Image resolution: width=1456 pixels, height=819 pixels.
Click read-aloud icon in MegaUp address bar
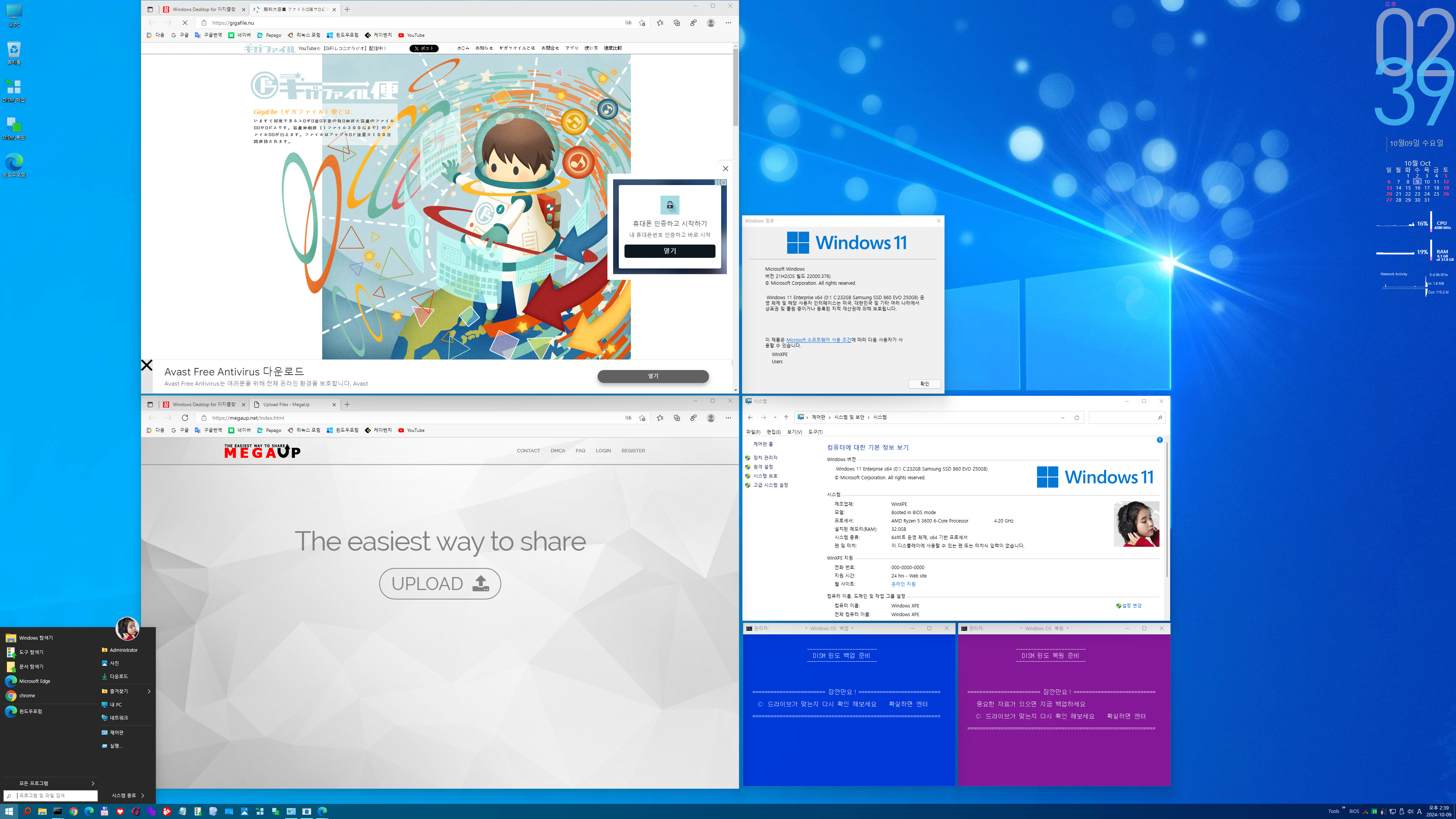coord(628,418)
